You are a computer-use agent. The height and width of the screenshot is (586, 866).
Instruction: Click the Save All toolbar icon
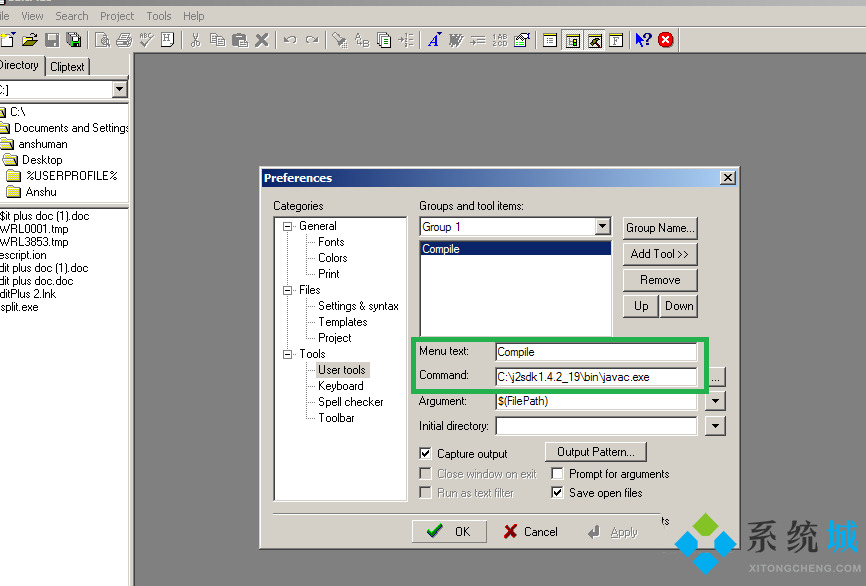pyautogui.click(x=73, y=40)
